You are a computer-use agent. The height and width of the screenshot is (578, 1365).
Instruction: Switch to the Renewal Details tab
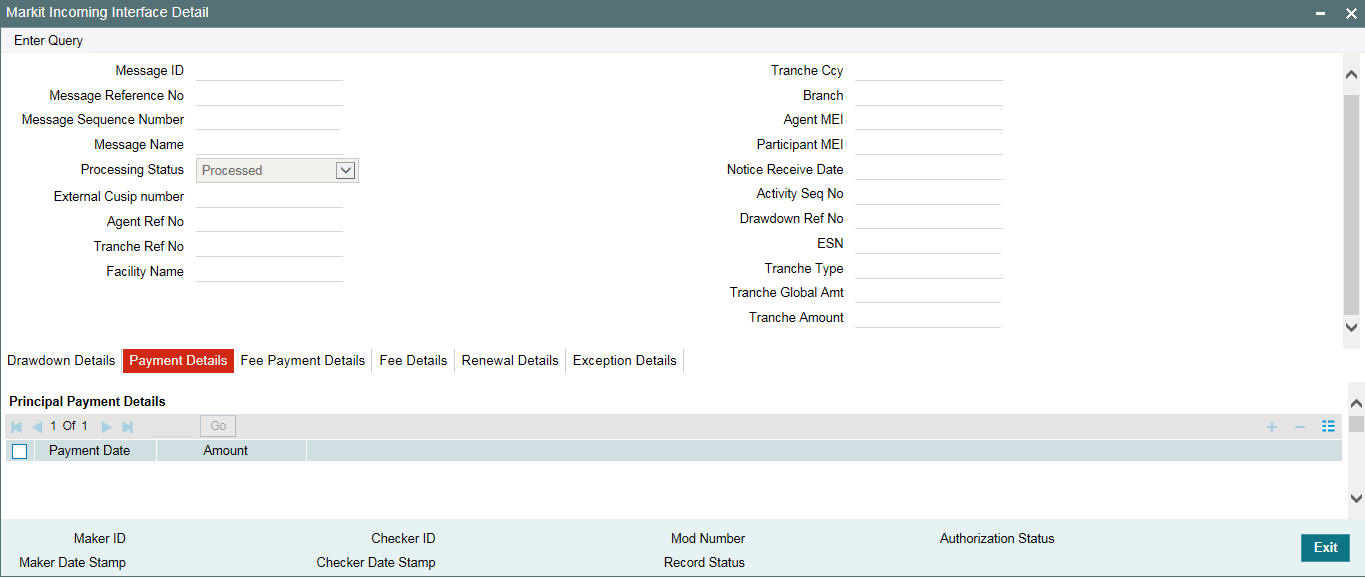pyautogui.click(x=510, y=360)
